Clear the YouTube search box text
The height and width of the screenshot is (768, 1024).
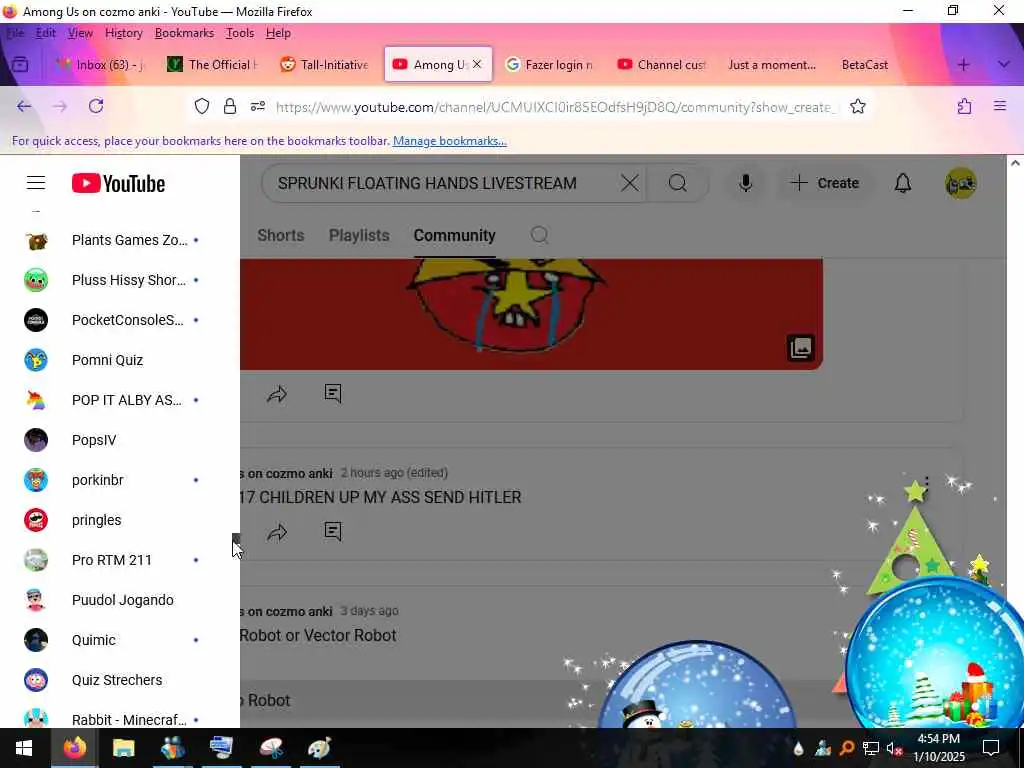click(x=630, y=183)
